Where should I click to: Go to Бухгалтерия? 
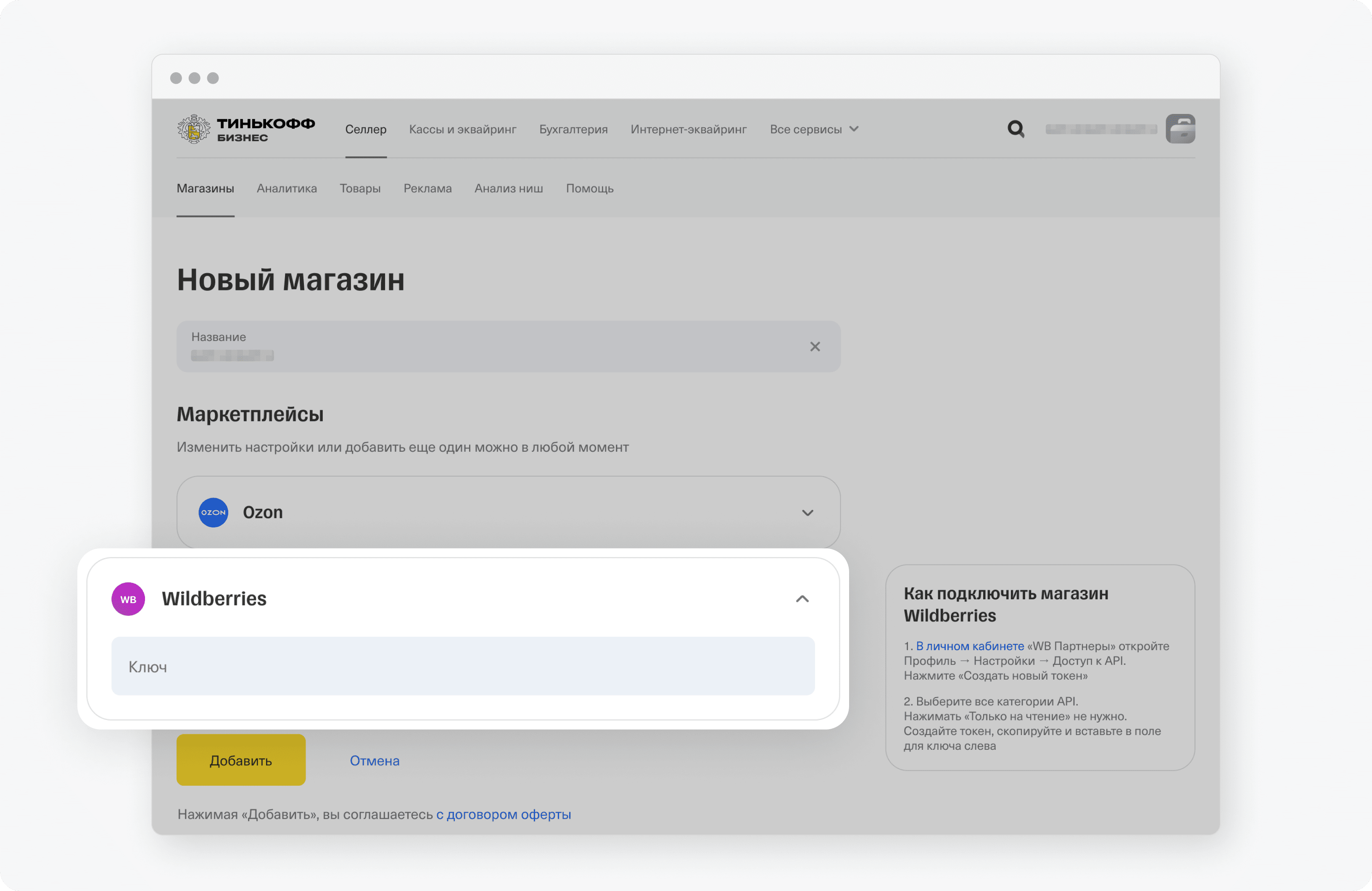(573, 129)
